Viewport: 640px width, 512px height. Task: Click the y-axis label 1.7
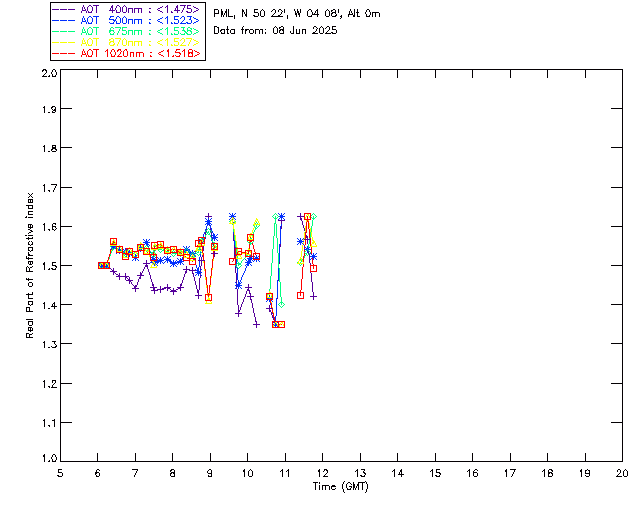pyautogui.click(x=49, y=188)
